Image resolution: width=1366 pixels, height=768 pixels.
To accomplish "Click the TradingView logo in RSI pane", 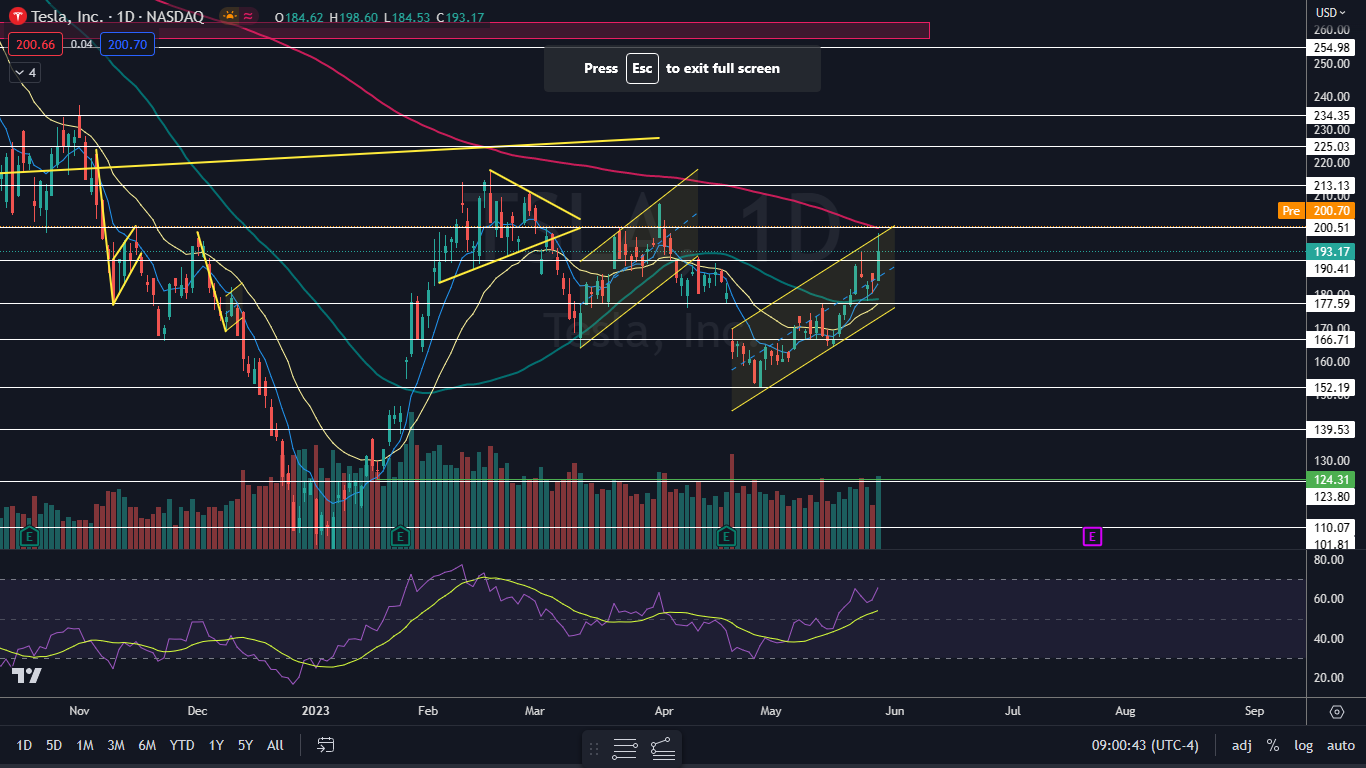I will pos(27,676).
